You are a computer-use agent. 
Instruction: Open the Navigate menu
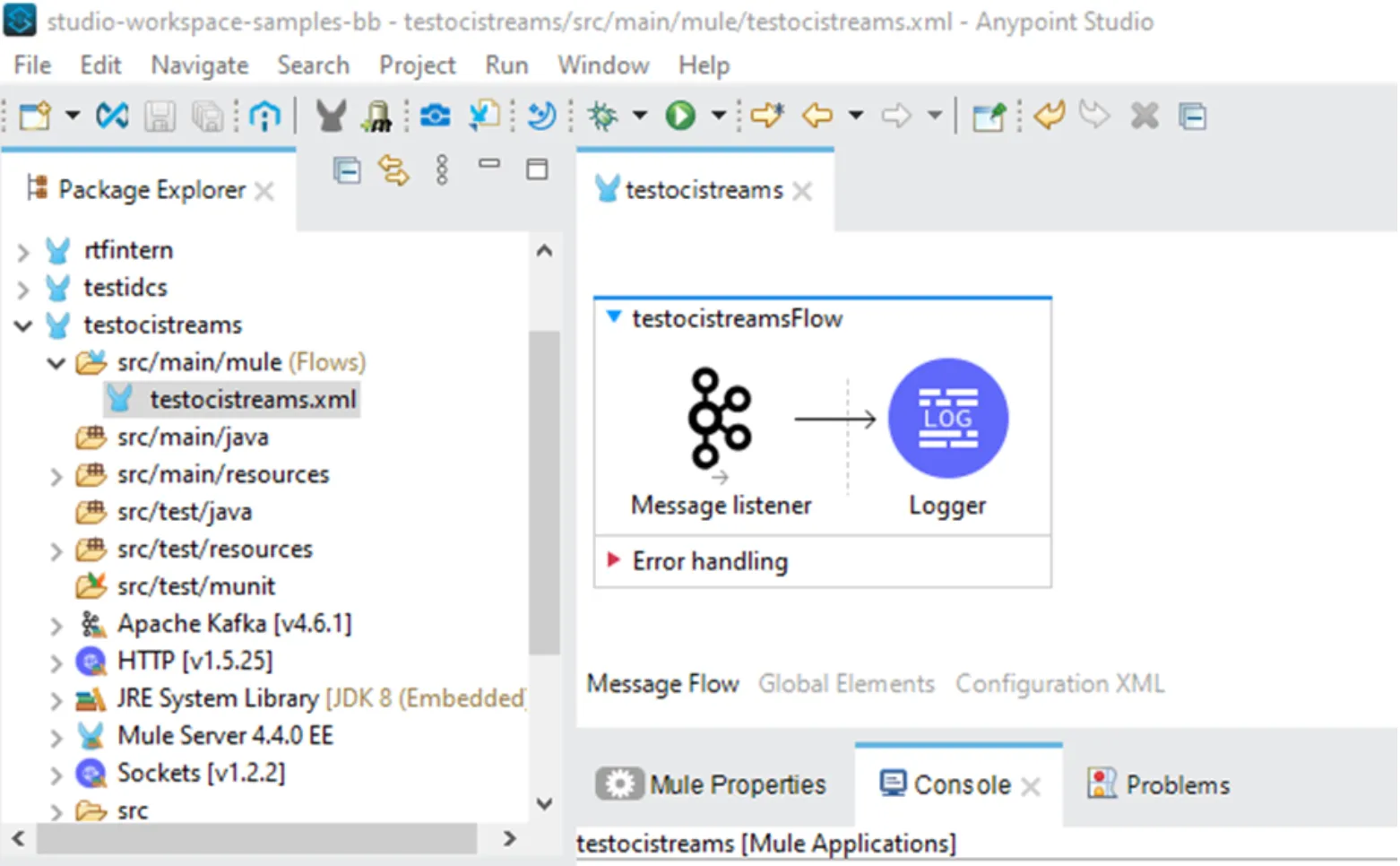pos(200,65)
